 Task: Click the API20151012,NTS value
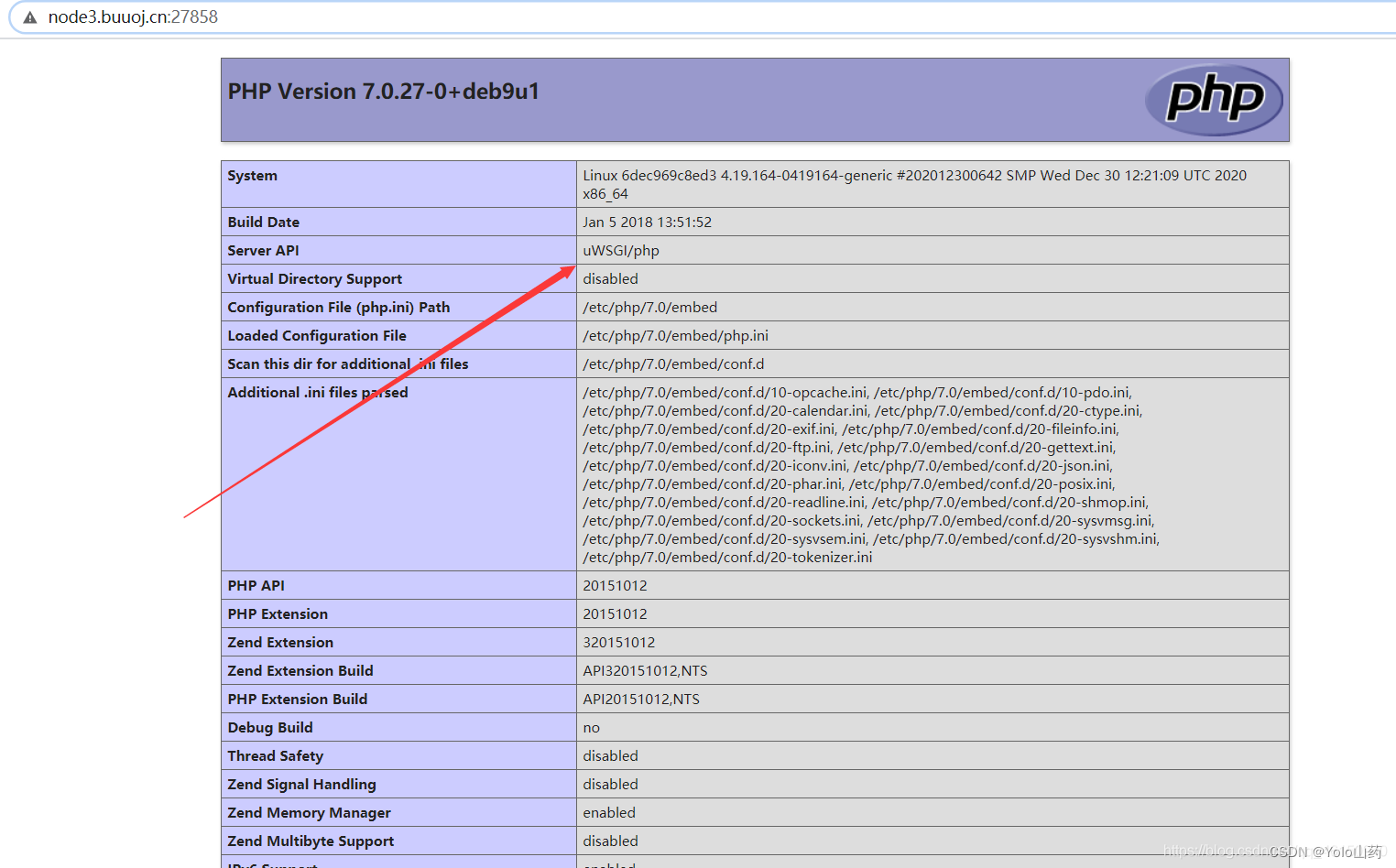[641, 700]
